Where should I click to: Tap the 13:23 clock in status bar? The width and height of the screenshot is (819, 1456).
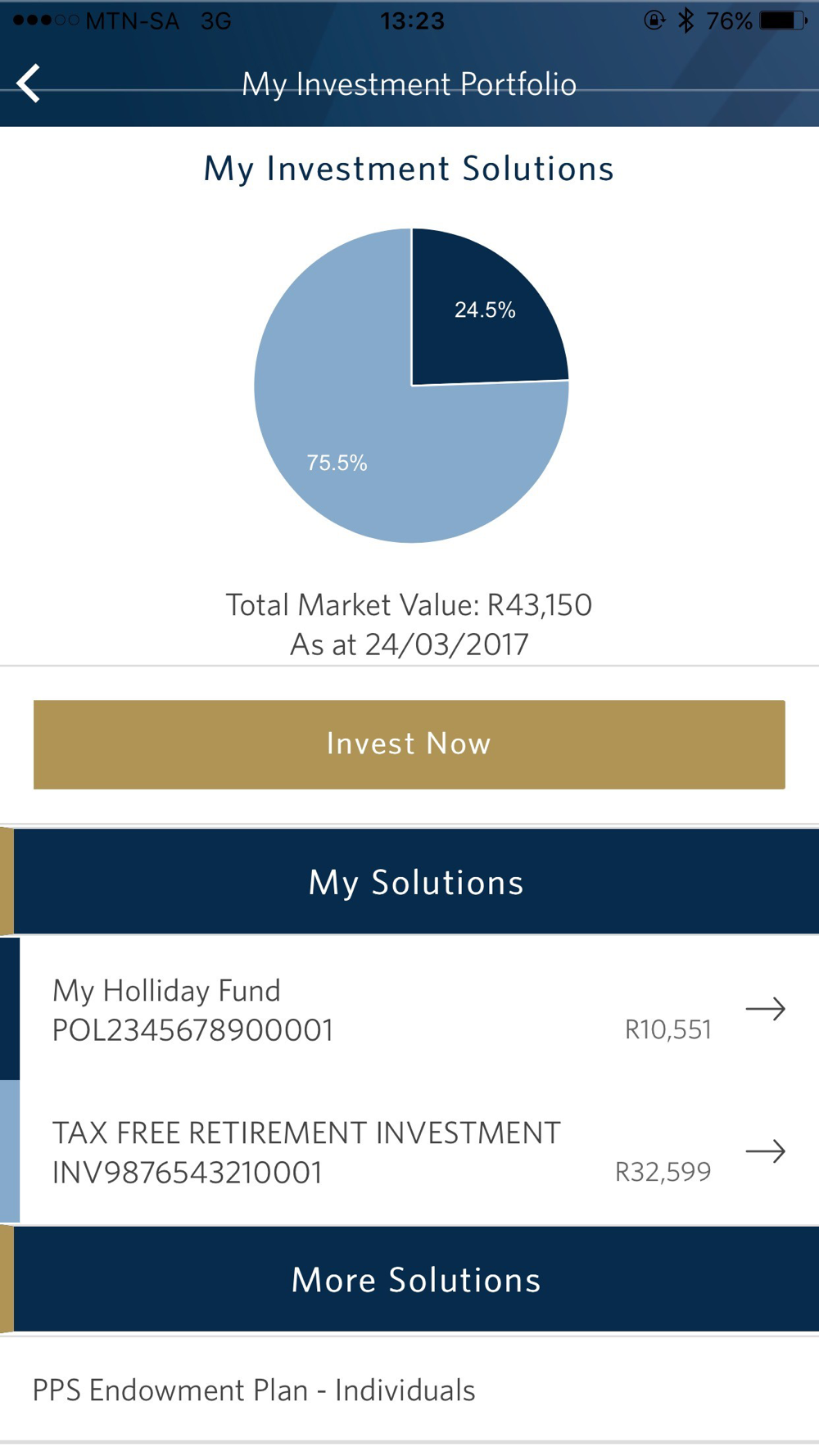412,20
